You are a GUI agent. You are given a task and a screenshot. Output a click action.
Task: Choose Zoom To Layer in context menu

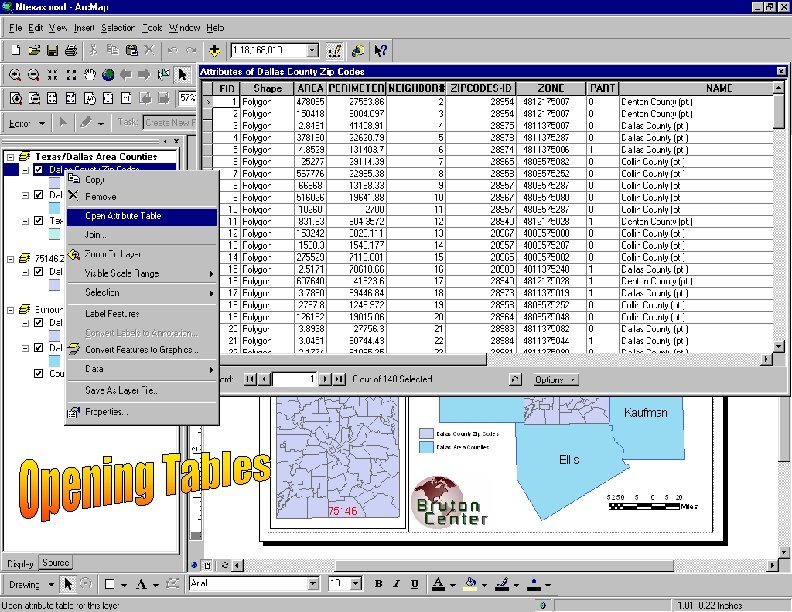[x=142, y=254]
